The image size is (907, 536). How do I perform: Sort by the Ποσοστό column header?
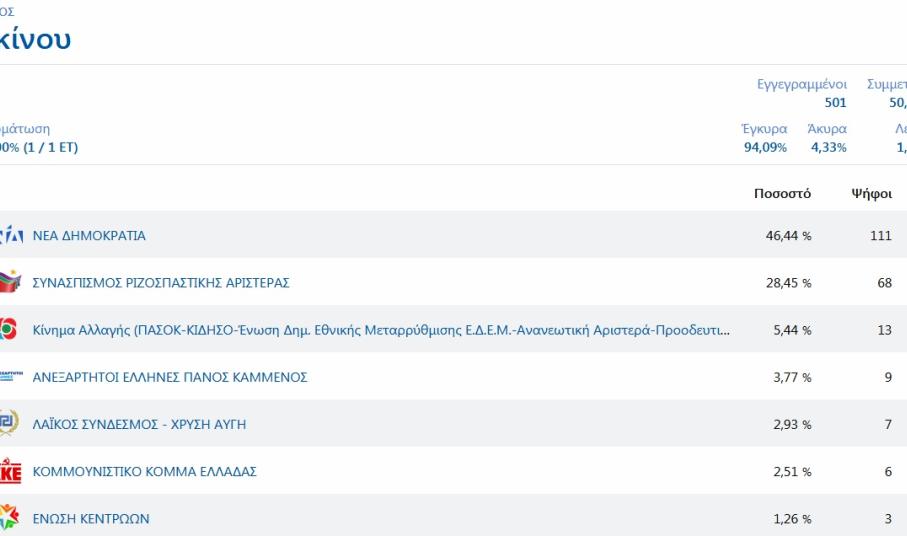click(x=782, y=193)
